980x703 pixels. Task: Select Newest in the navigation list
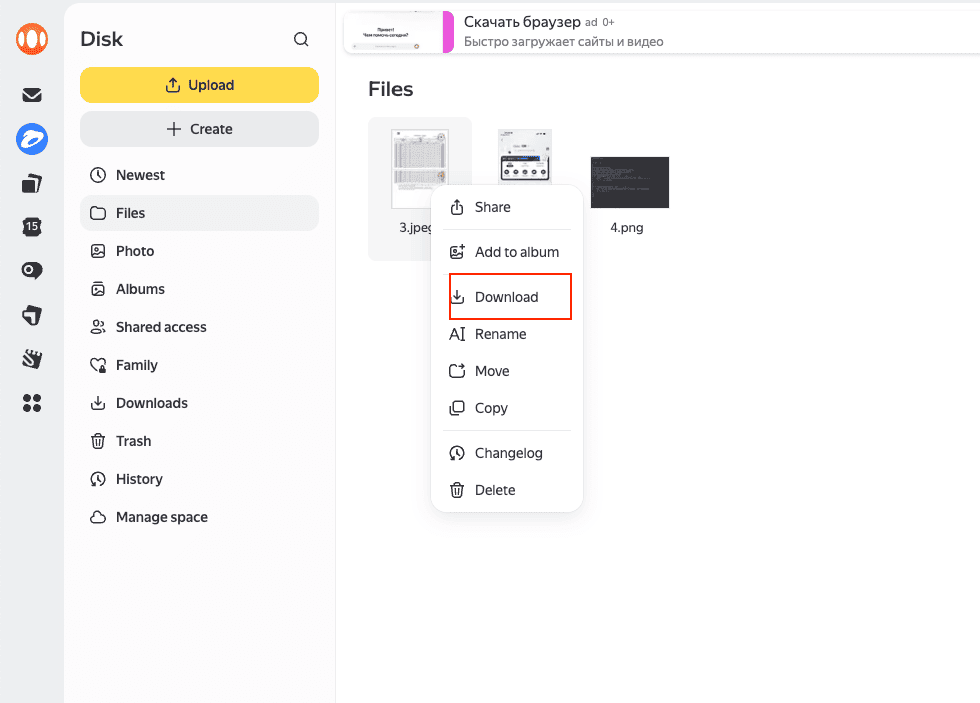click(x=140, y=174)
